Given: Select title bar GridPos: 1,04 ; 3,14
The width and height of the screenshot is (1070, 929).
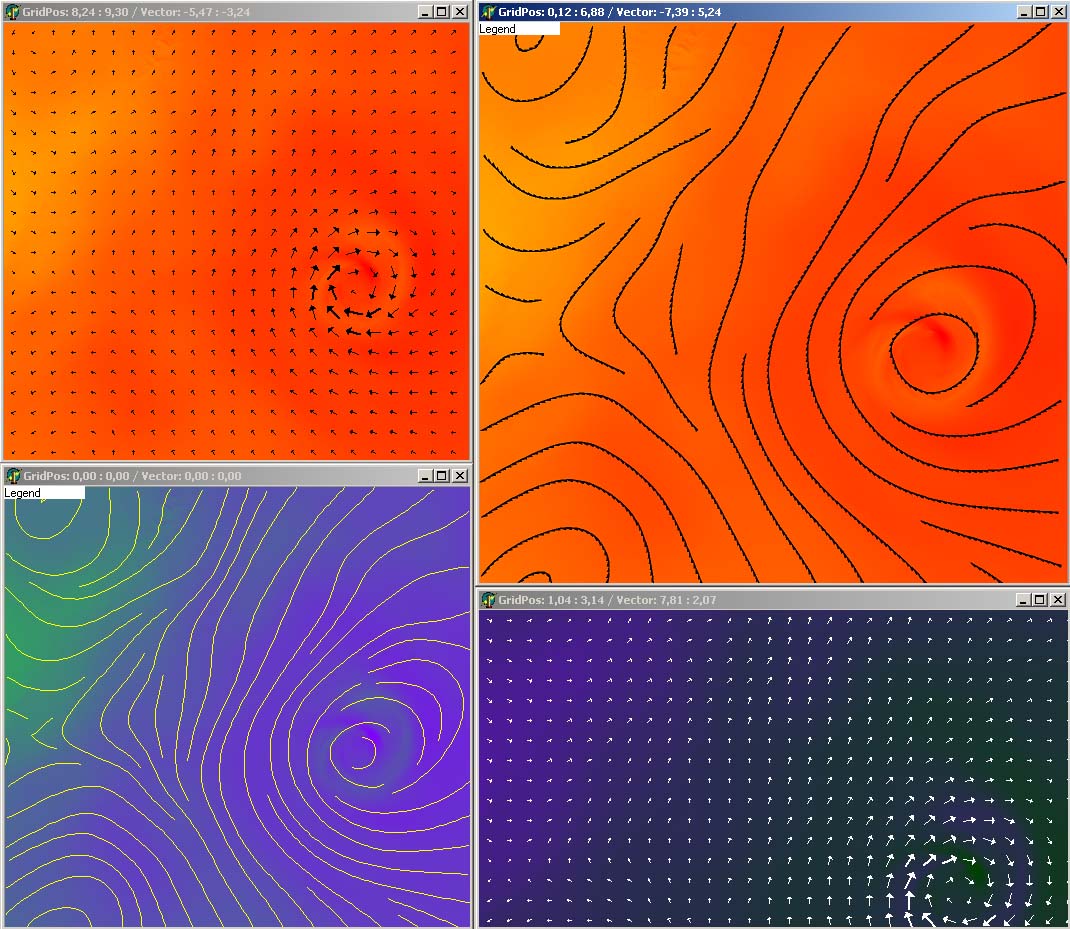Looking at the screenshot, I should [700, 600].
